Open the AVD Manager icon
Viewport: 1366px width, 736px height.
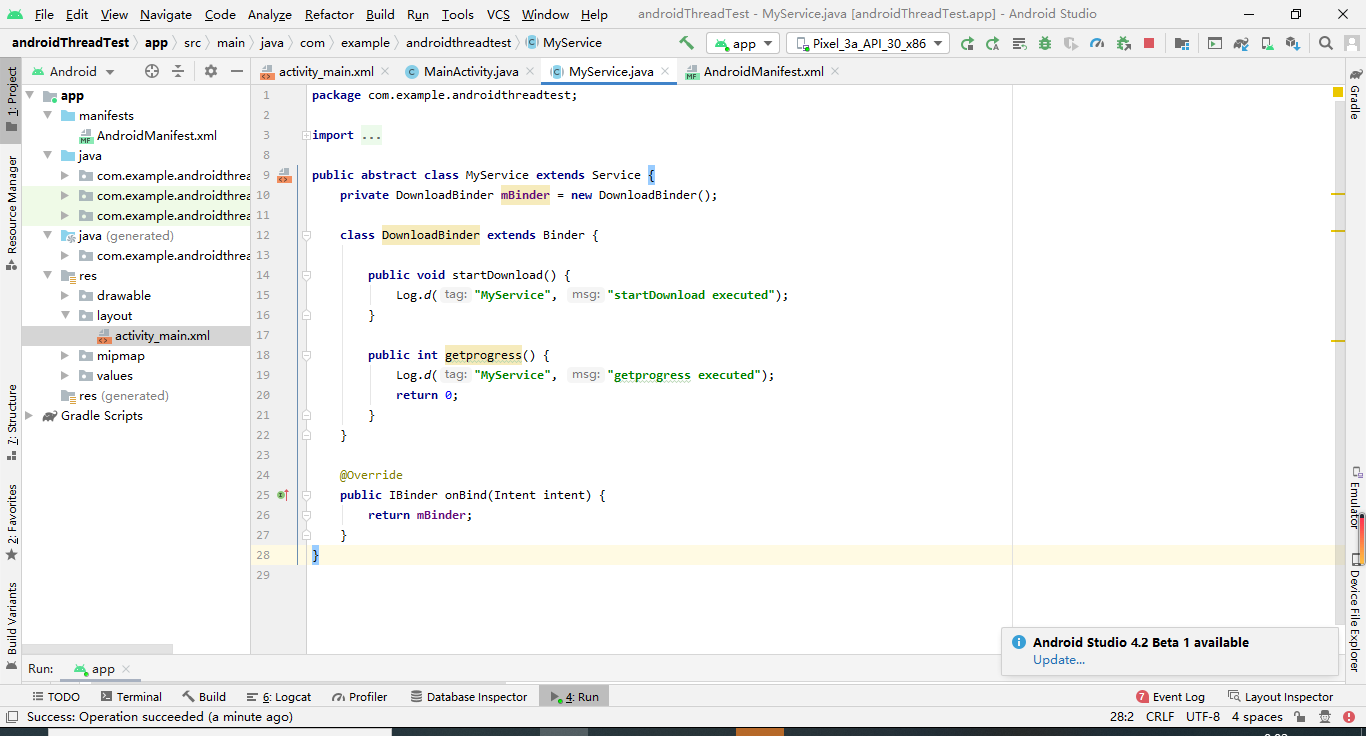[1267, 43]
